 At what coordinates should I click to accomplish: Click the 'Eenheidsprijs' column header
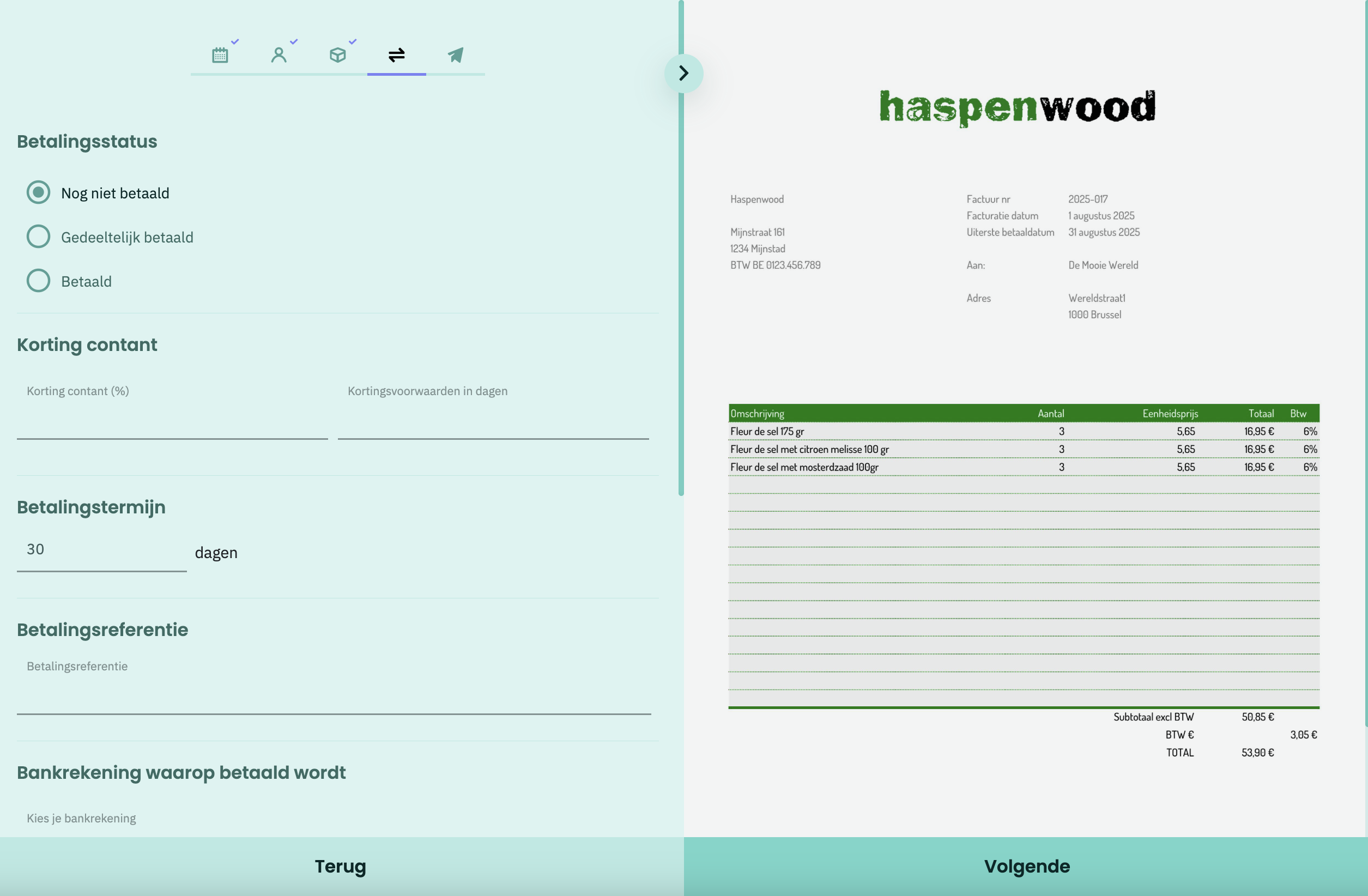[1170, 414]
